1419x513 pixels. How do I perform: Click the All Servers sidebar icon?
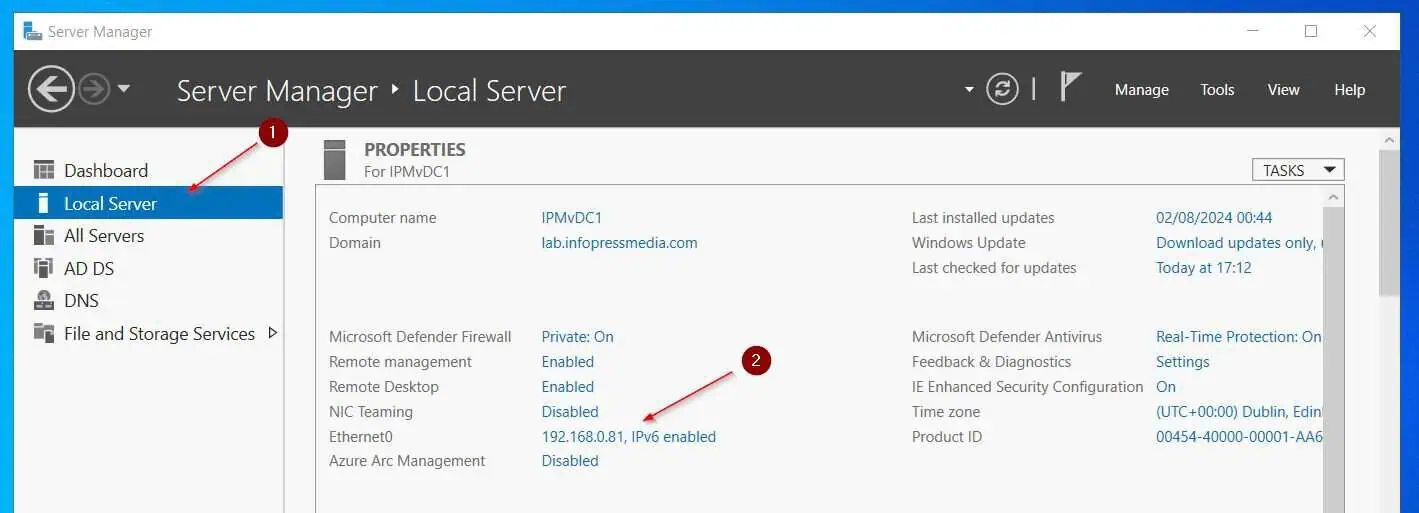[44, 236]
